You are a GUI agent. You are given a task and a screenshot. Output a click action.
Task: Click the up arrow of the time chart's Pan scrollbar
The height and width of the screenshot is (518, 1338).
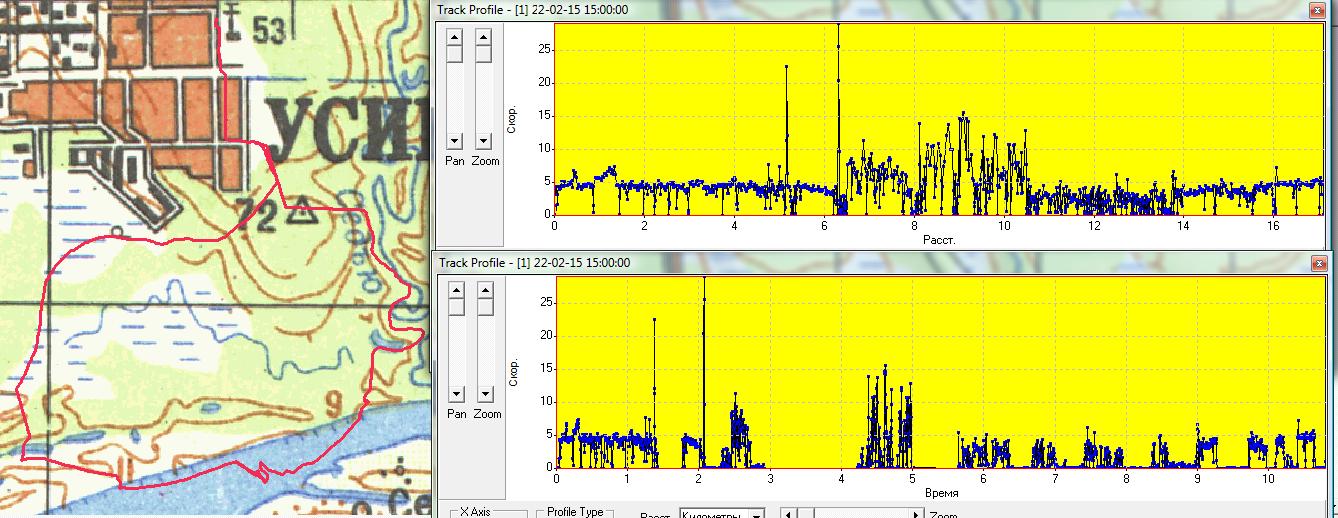[455, 290]
